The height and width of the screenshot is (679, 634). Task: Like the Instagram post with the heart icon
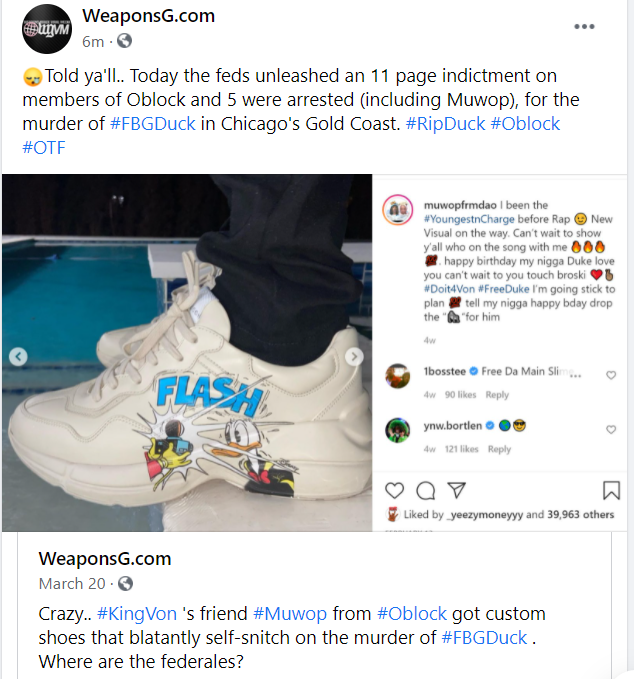pos(394,491)
